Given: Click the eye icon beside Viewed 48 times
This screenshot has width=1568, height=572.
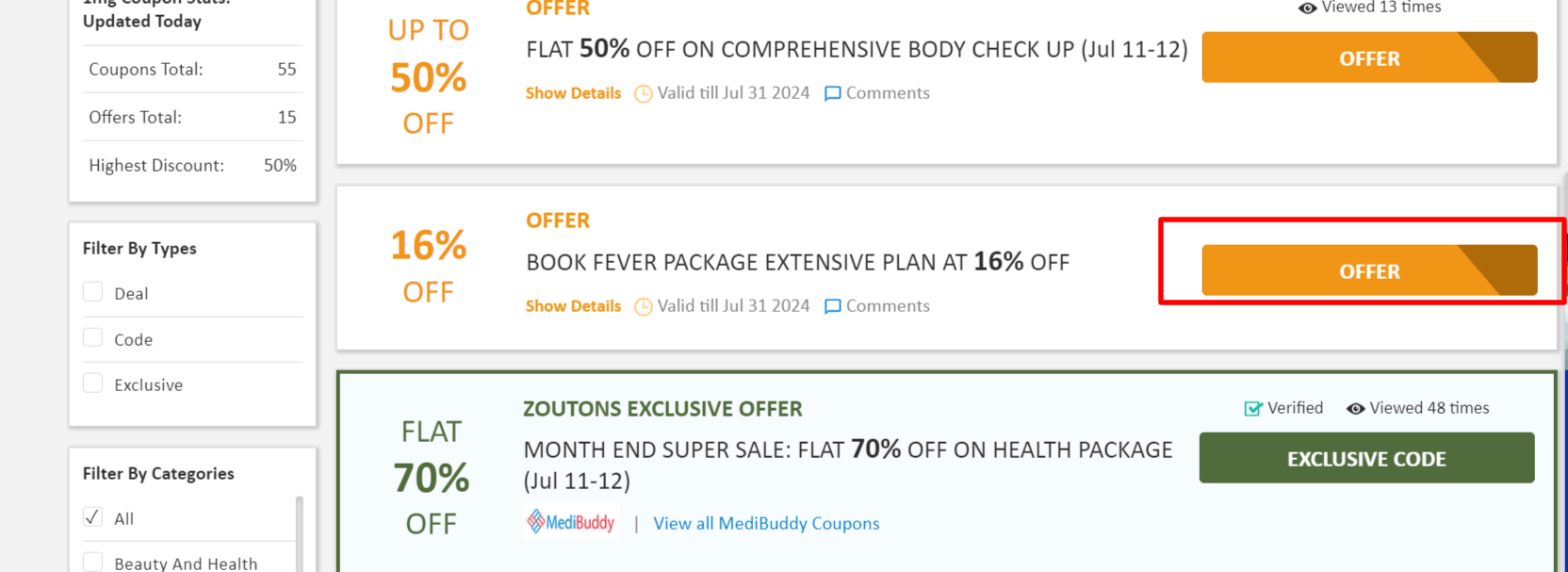Looking at the screenshot, I should point(1355,408).
